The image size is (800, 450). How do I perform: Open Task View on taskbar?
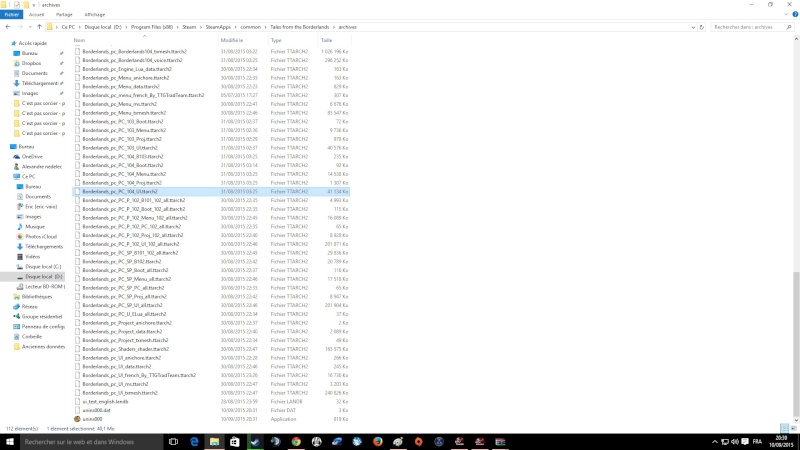click(173, 442)
